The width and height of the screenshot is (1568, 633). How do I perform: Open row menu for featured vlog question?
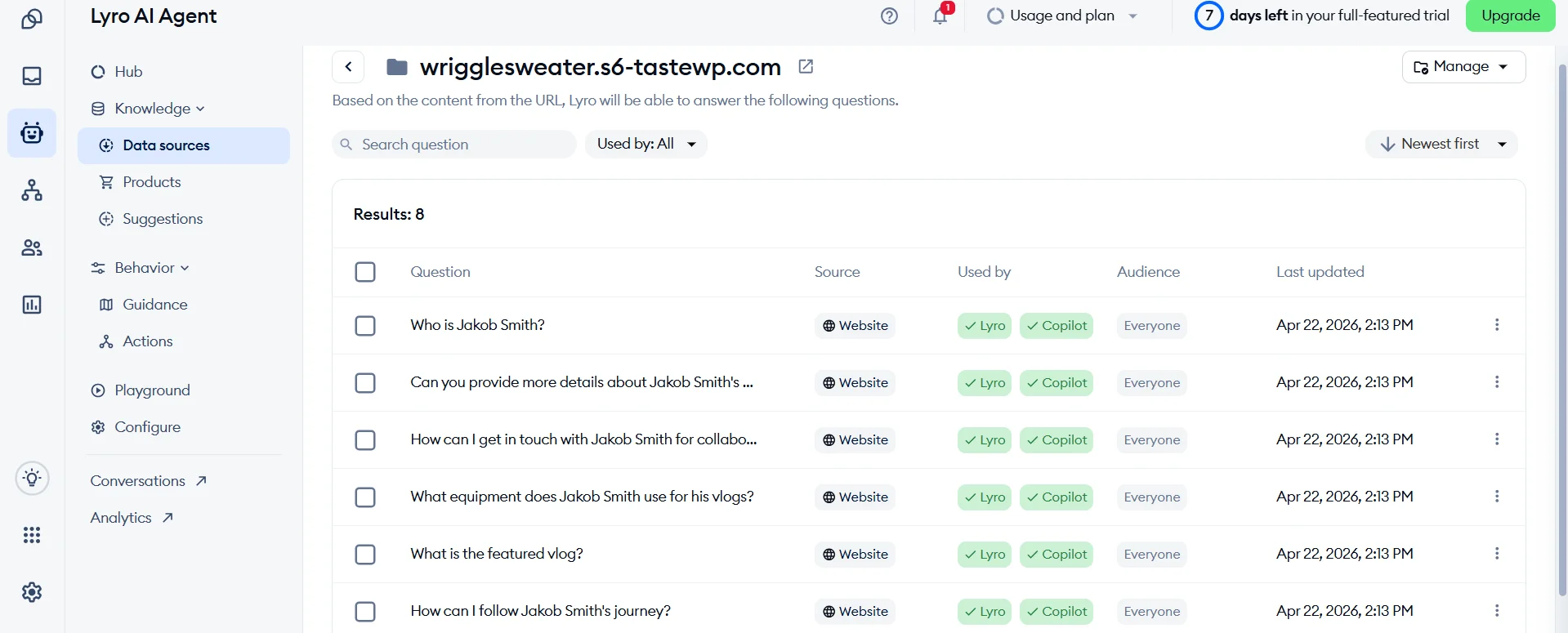1497,554
